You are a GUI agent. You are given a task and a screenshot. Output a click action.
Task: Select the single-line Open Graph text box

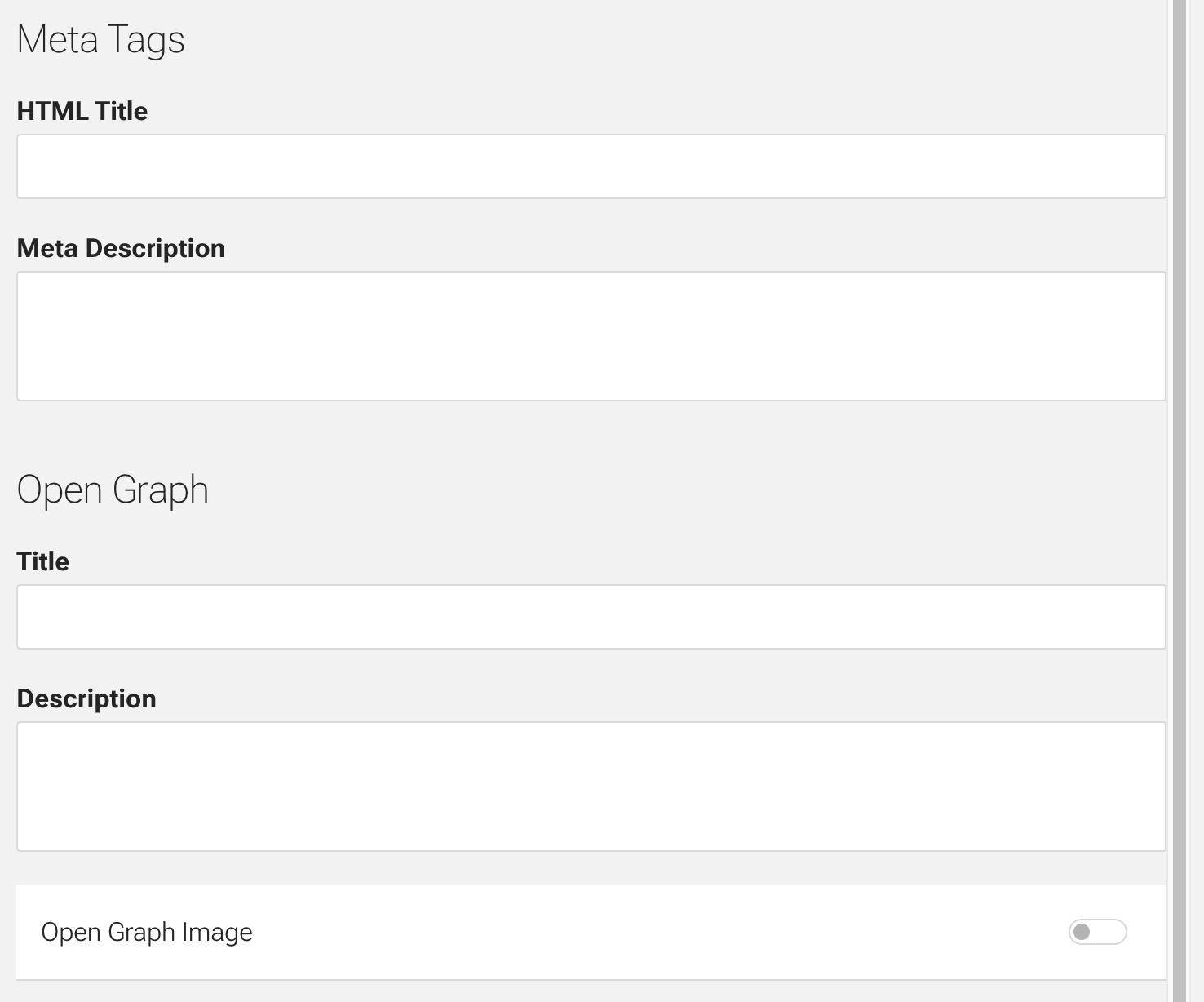591,617
